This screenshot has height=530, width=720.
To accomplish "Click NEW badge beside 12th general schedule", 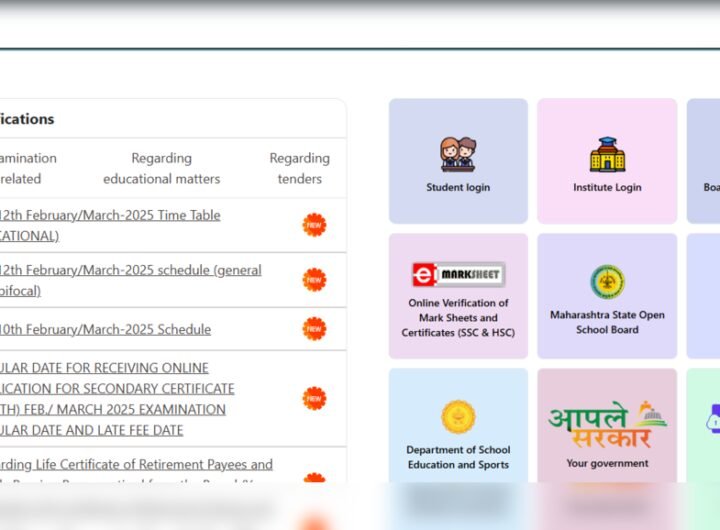I will (314, 280).
